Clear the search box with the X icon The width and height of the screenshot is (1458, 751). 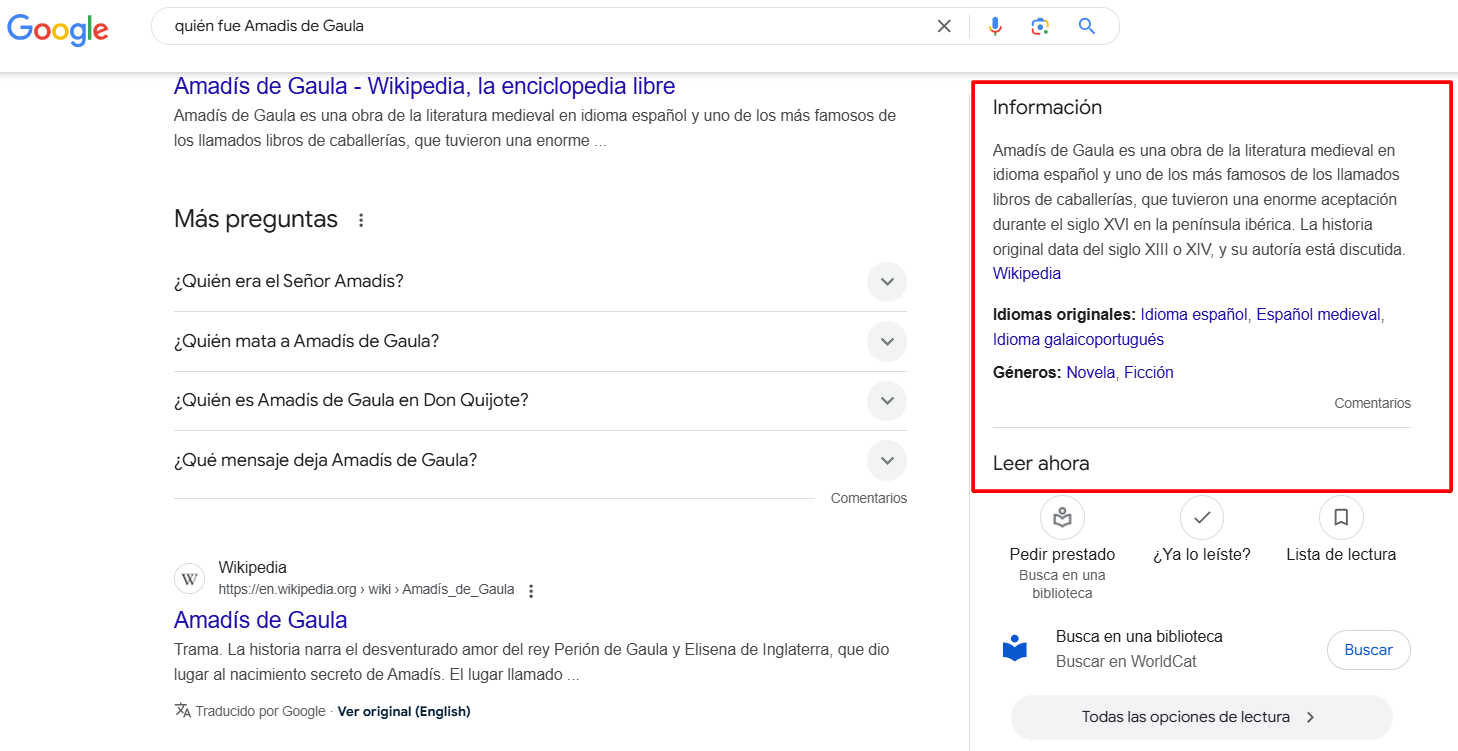pyautogui.click(x=943, y=26)
